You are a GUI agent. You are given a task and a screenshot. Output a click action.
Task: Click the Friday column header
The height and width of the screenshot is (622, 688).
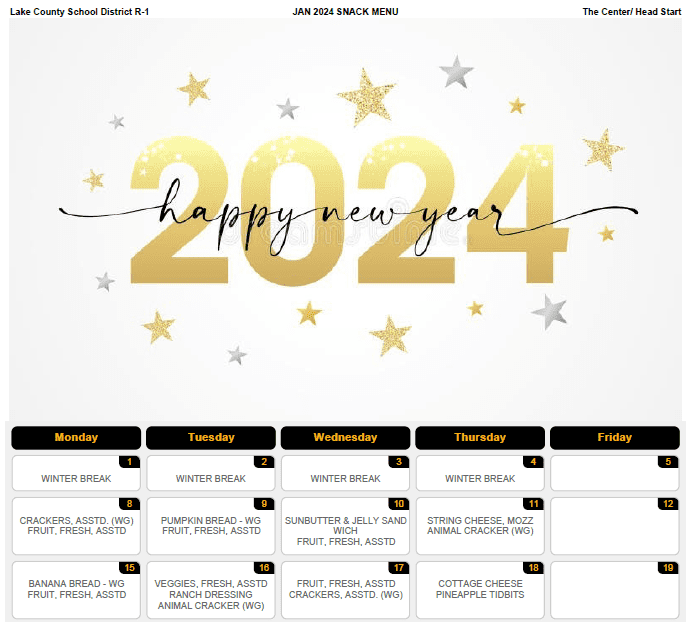(615, 437)
